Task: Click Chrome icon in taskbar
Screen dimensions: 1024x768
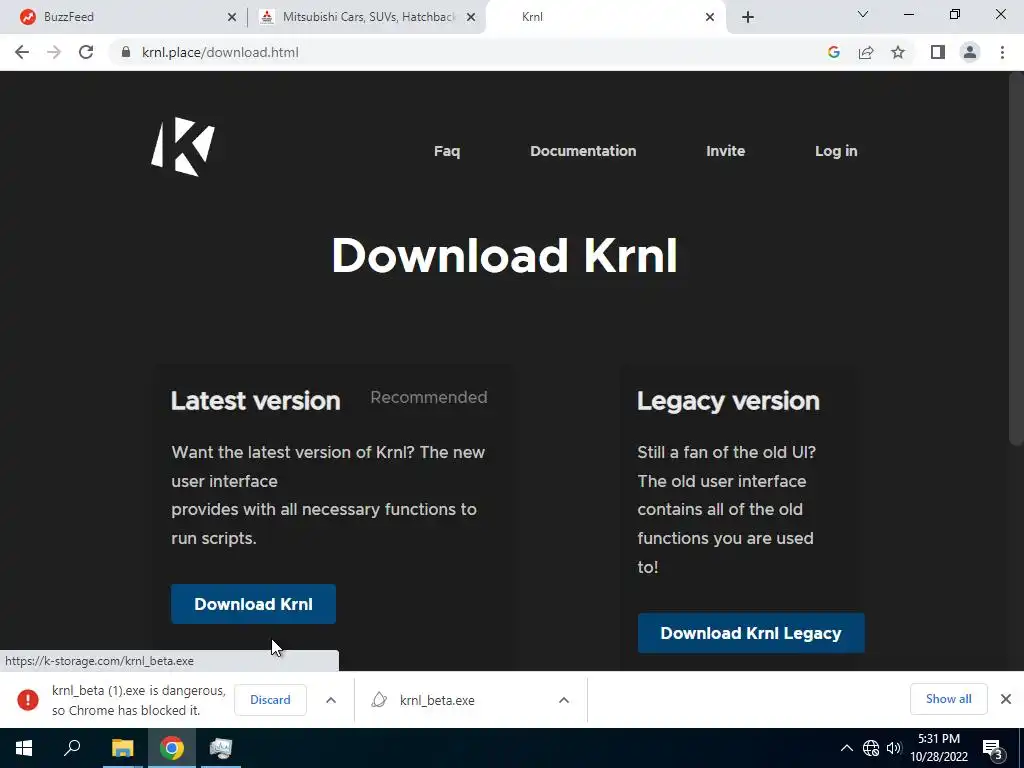Action: pyautogui.click(x=172, y=748)
